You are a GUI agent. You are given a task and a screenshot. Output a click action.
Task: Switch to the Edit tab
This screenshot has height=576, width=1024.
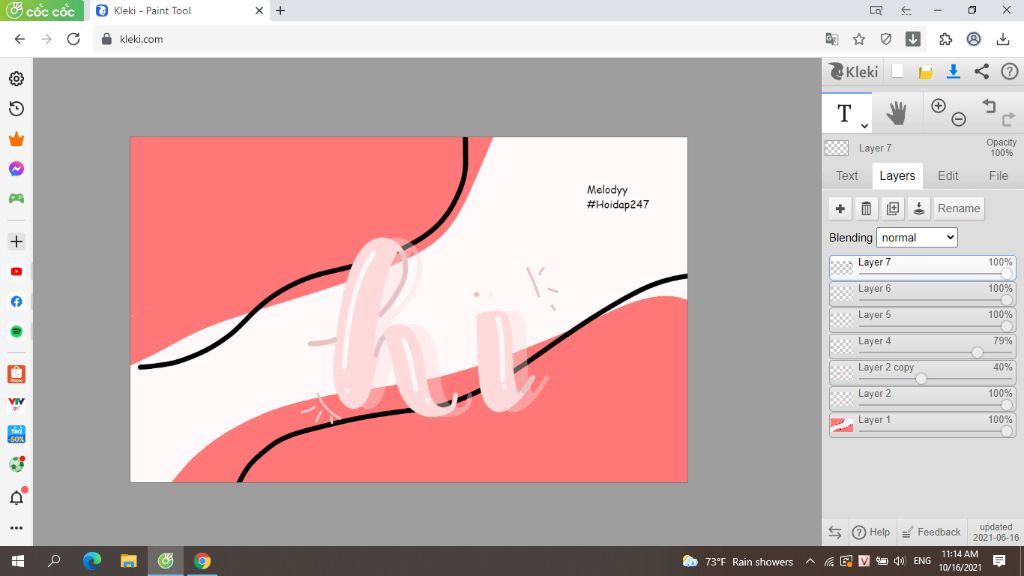click(948, 176)
